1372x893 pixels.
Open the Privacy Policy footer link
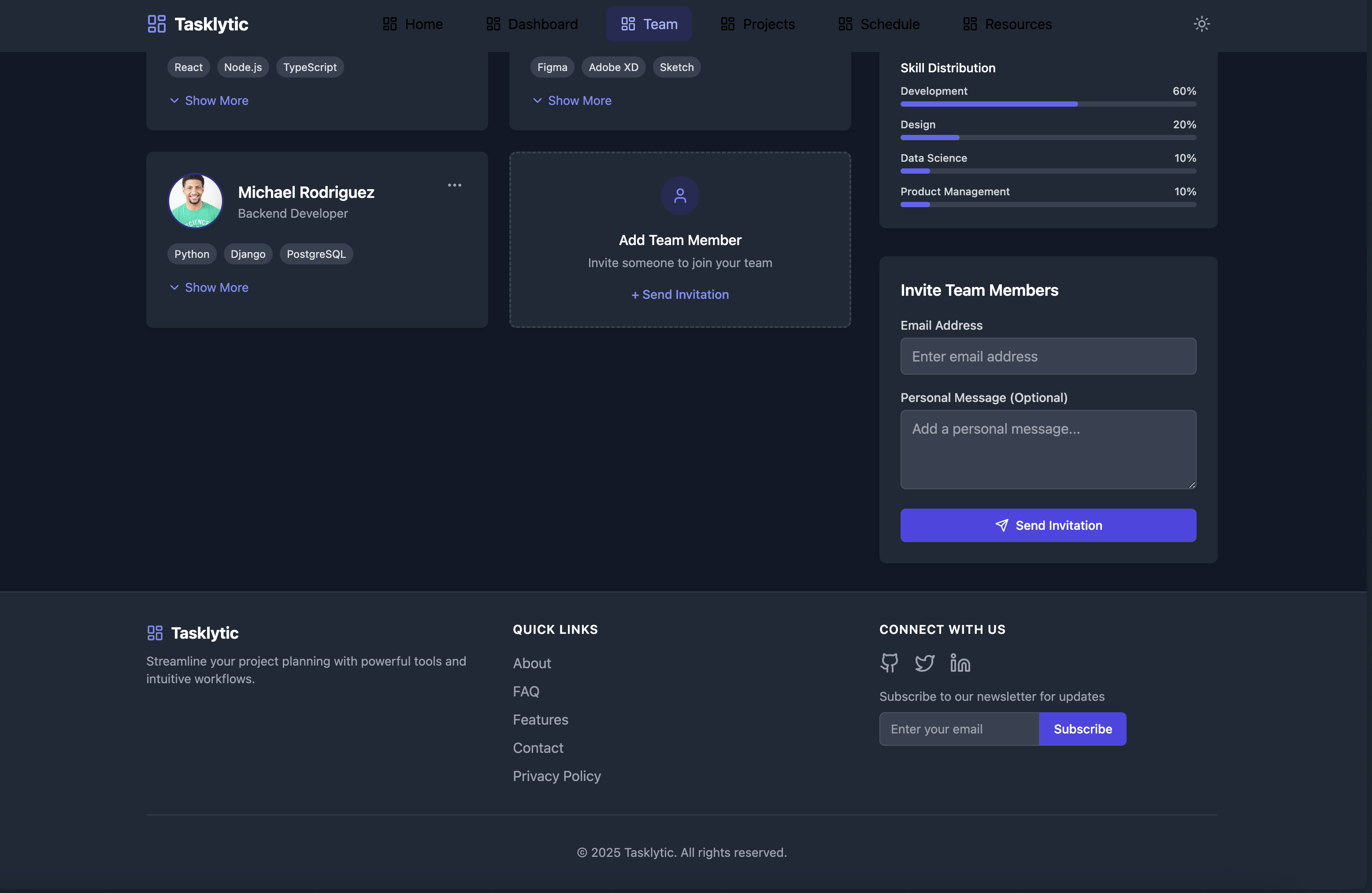[556, 776]
